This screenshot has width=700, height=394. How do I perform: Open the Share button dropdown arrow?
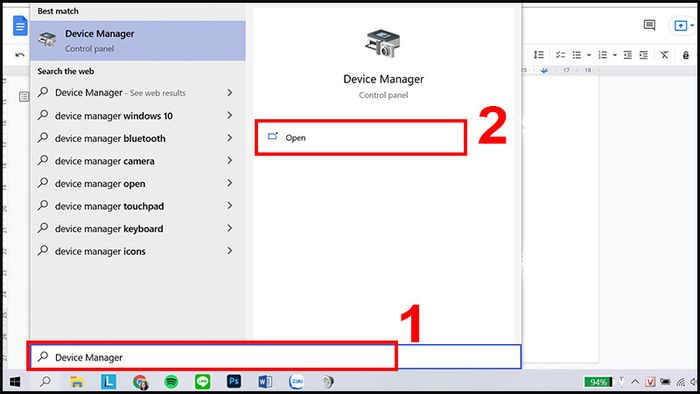692,26
